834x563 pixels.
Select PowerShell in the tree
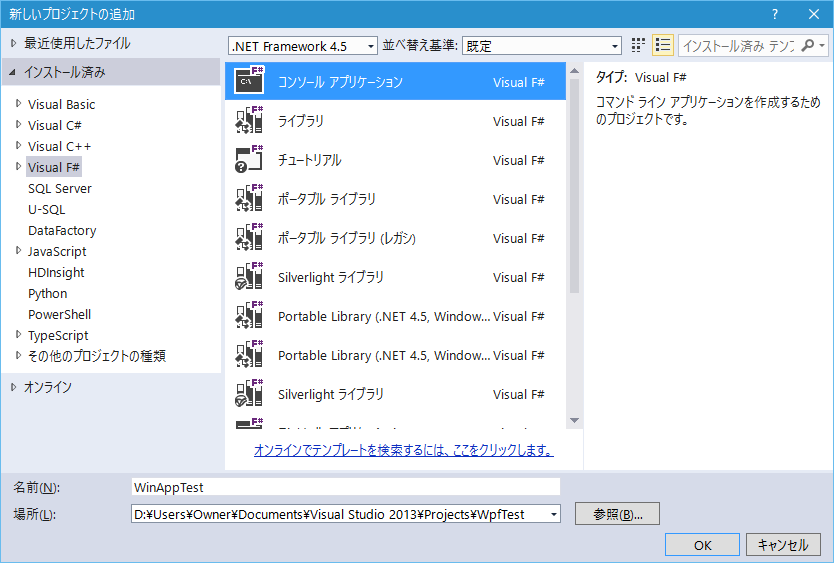pyautogui.click(x=60, y=314)
